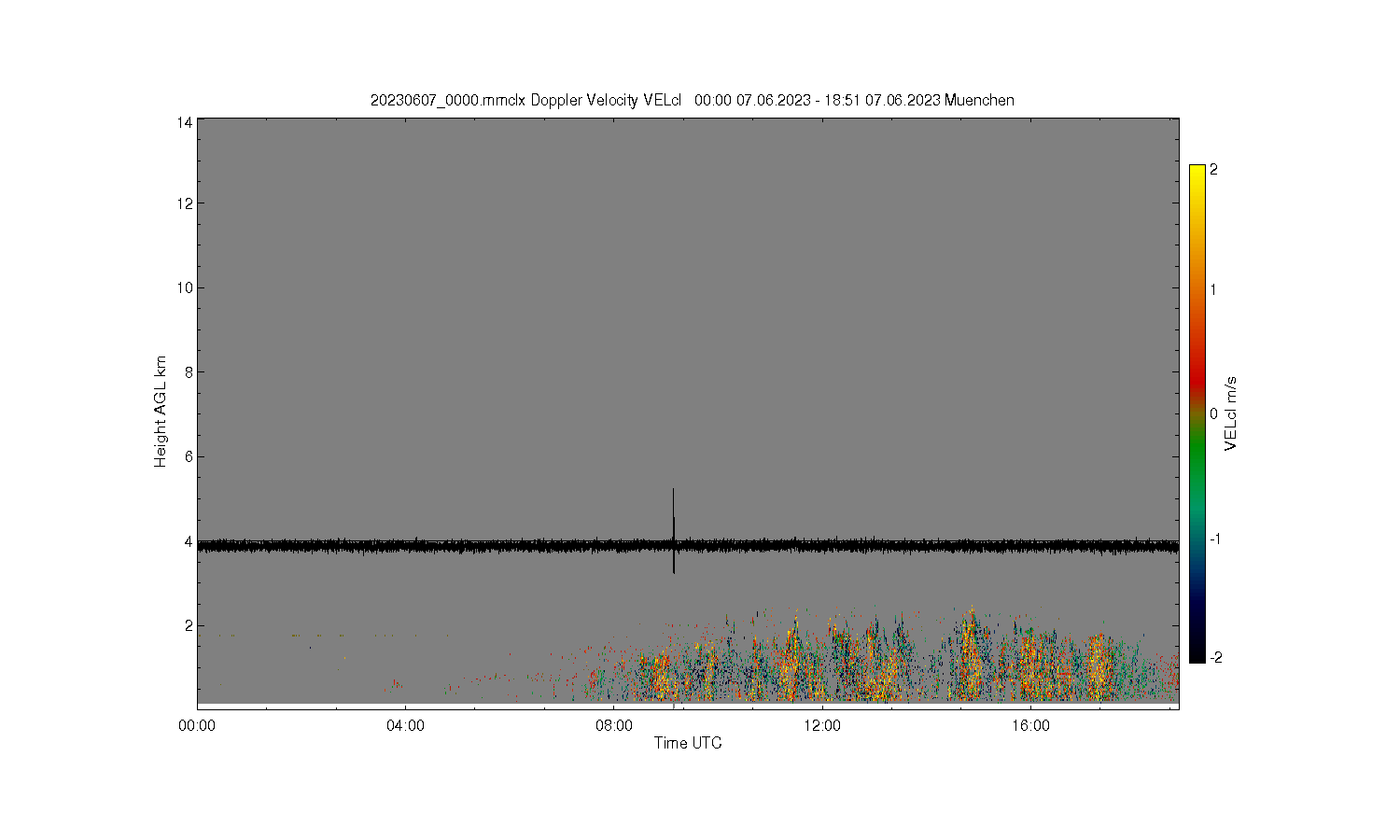Click the 'Time UTC' x-axis label

(688, 743)
